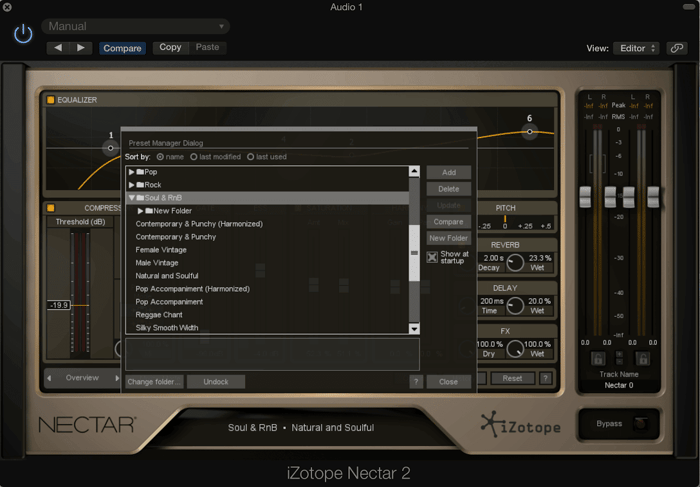This screenshot has width=700, height=487.
Task: Expand the New Folder item
Action: pyautogui.click(x=140, y=211)
